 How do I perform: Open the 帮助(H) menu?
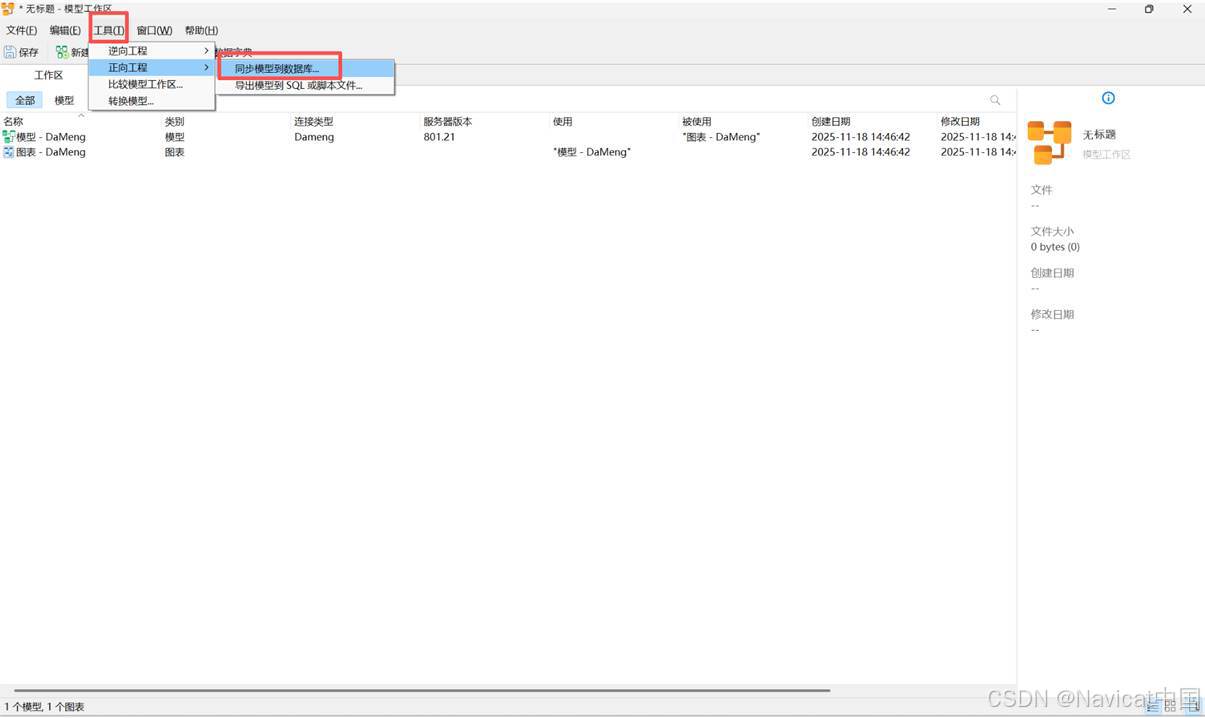click(x=201, y=31)
